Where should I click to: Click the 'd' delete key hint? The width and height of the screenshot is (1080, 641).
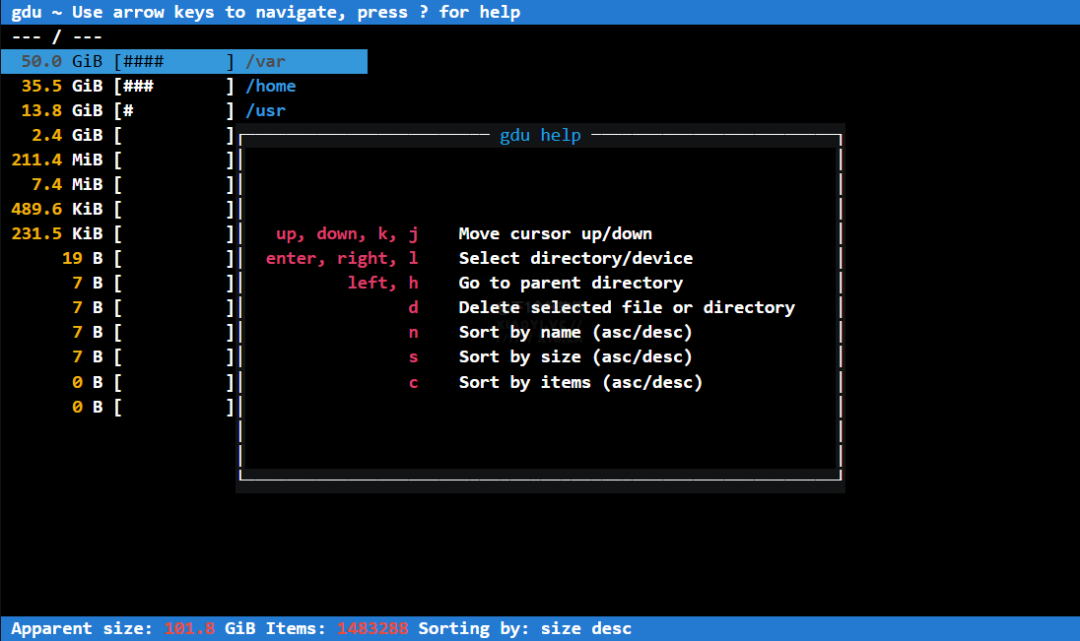click(413, 308)
